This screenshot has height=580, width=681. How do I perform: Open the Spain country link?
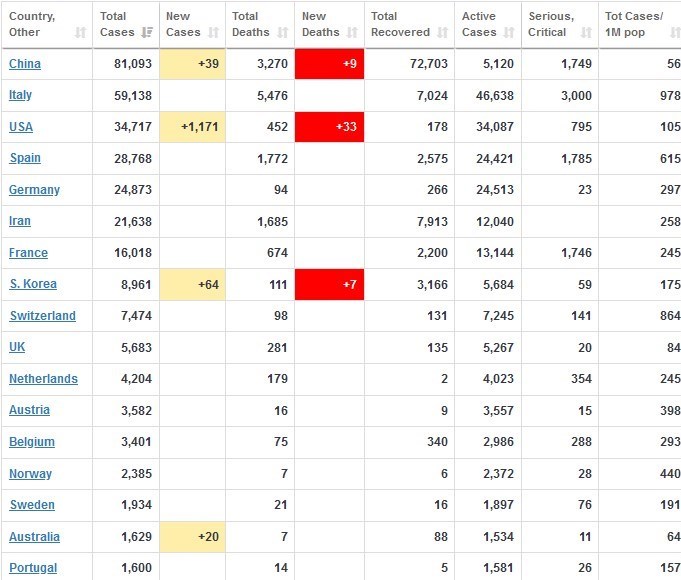25,158
